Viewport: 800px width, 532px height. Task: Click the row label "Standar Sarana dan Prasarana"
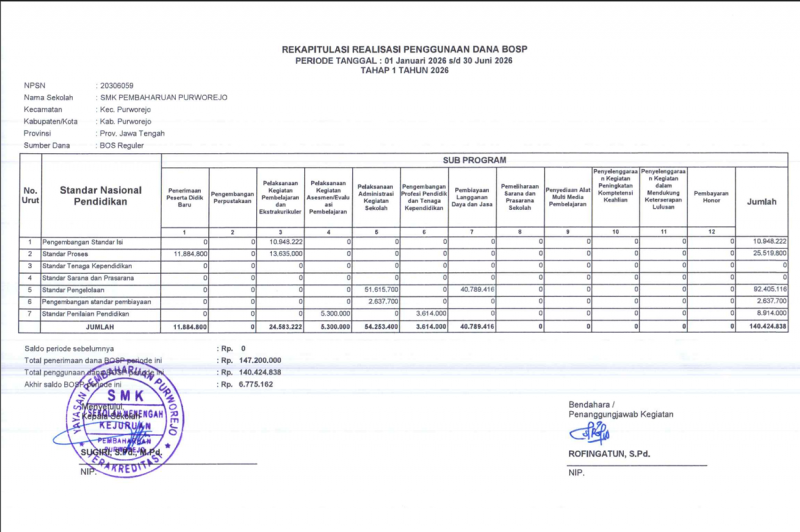click(88, 278)
